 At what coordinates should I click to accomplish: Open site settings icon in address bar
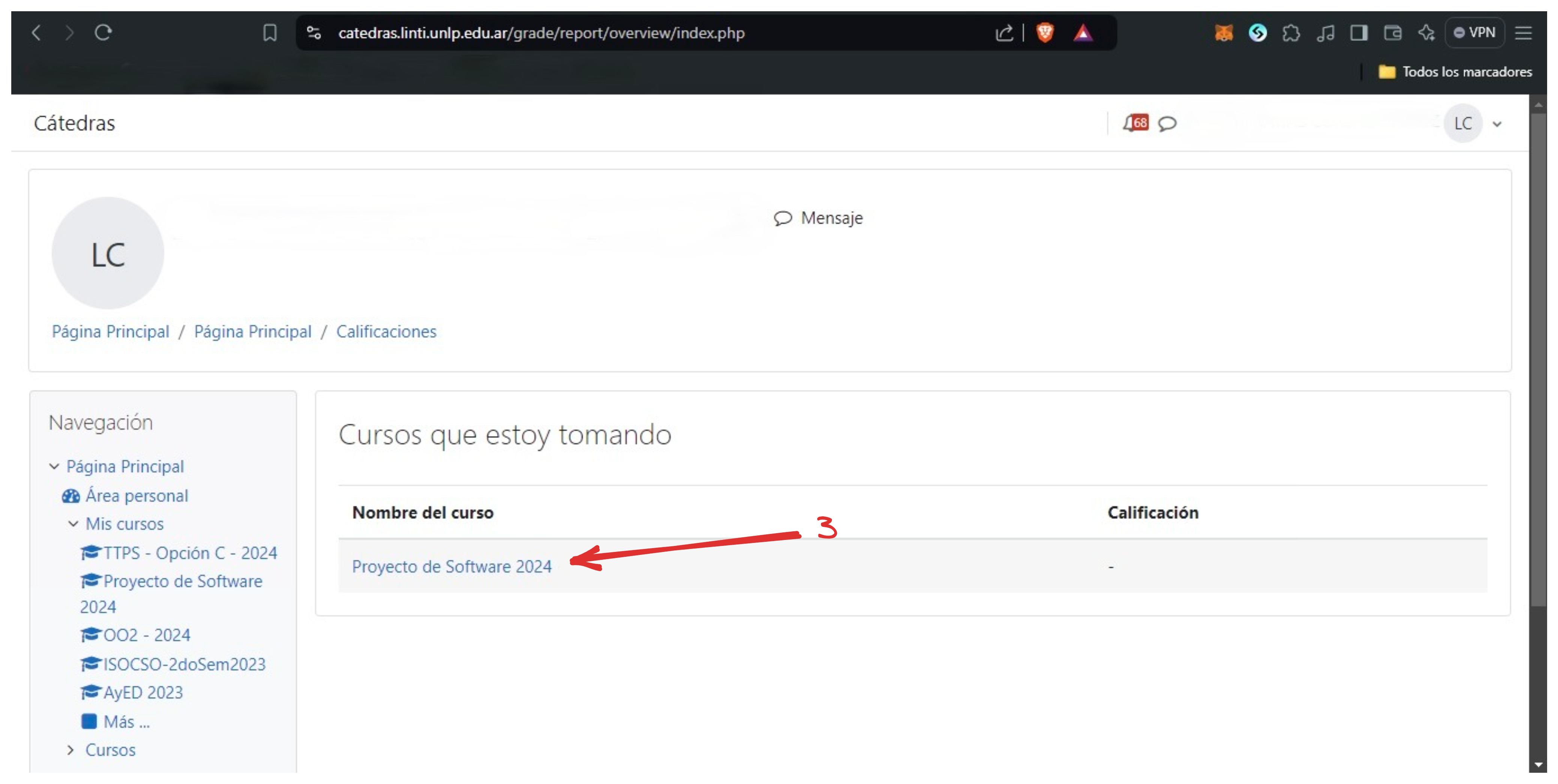click(313, 33)
